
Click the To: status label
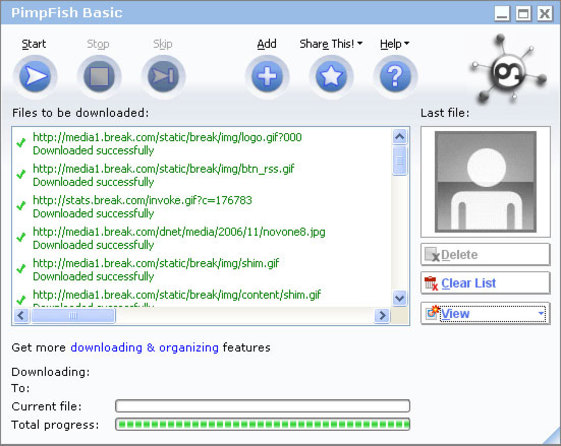(21, 388)
